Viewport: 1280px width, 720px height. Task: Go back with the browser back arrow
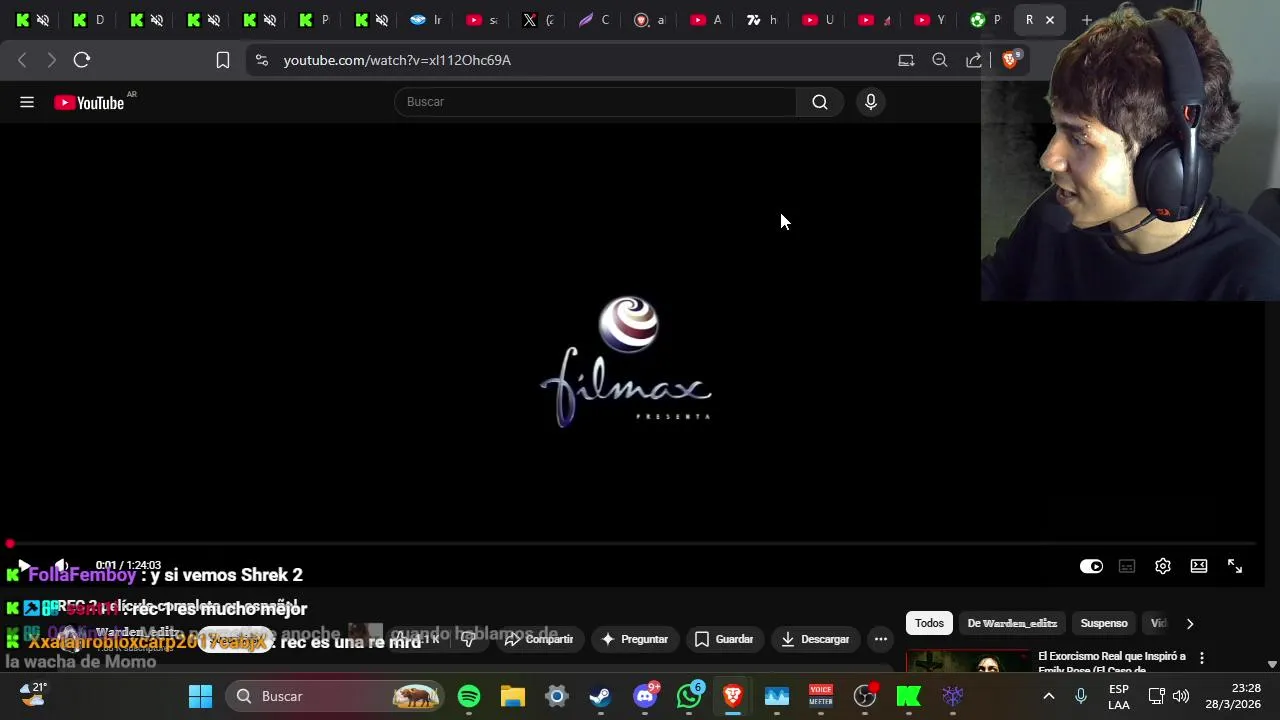click(22, 60)
